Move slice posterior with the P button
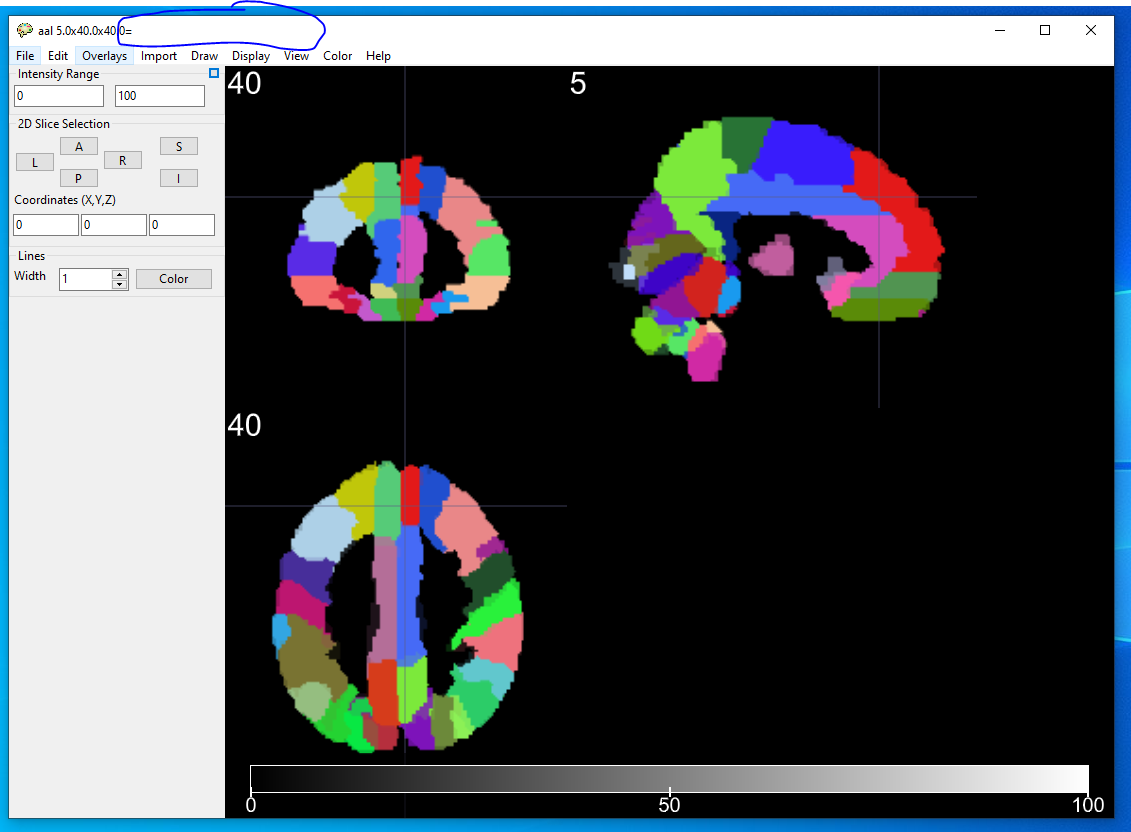The image size is (1131, 832). (x=79, y=178)
